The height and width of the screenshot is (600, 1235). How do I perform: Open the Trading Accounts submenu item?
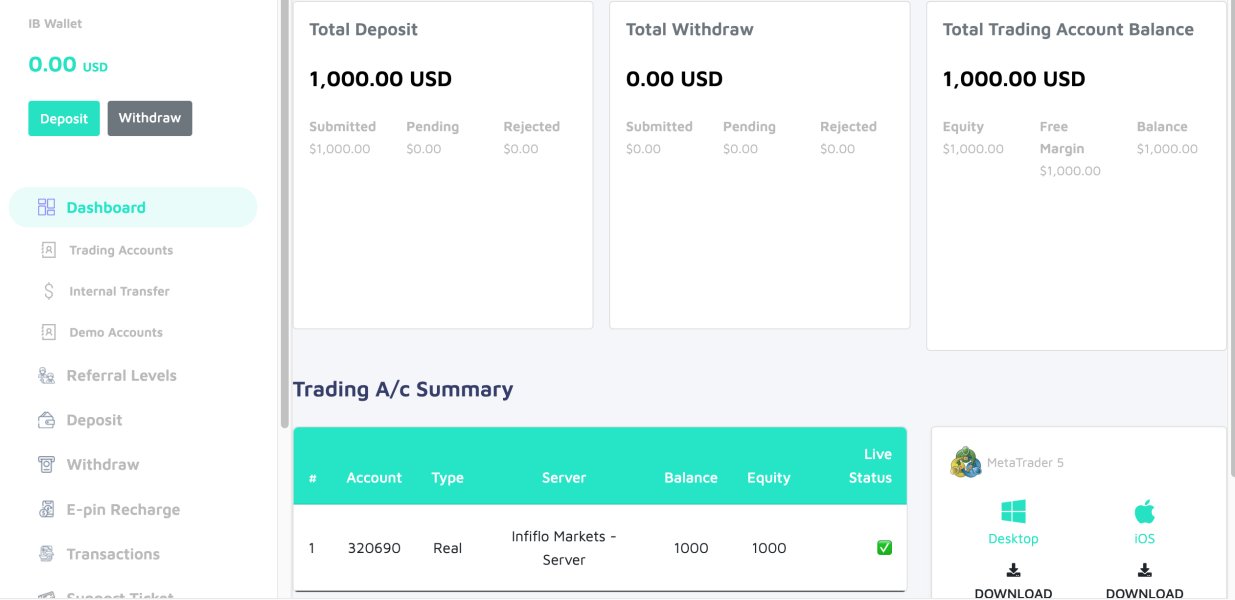120,250
